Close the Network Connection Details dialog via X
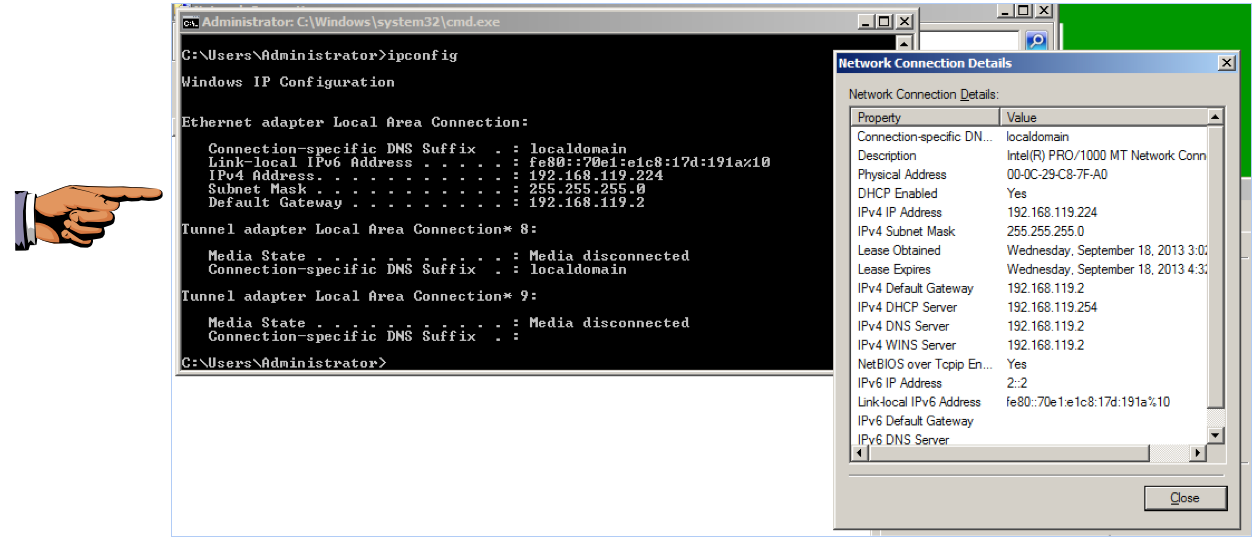This screenshot has width=1254, height=541. coord(1226,63)
